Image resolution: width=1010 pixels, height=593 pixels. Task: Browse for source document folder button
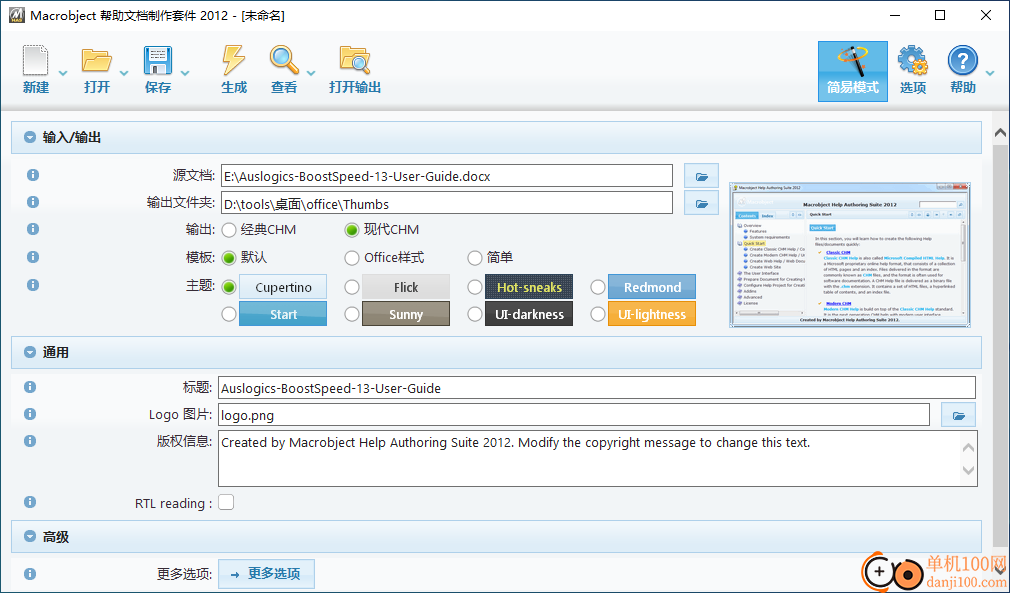click(701, 176)
